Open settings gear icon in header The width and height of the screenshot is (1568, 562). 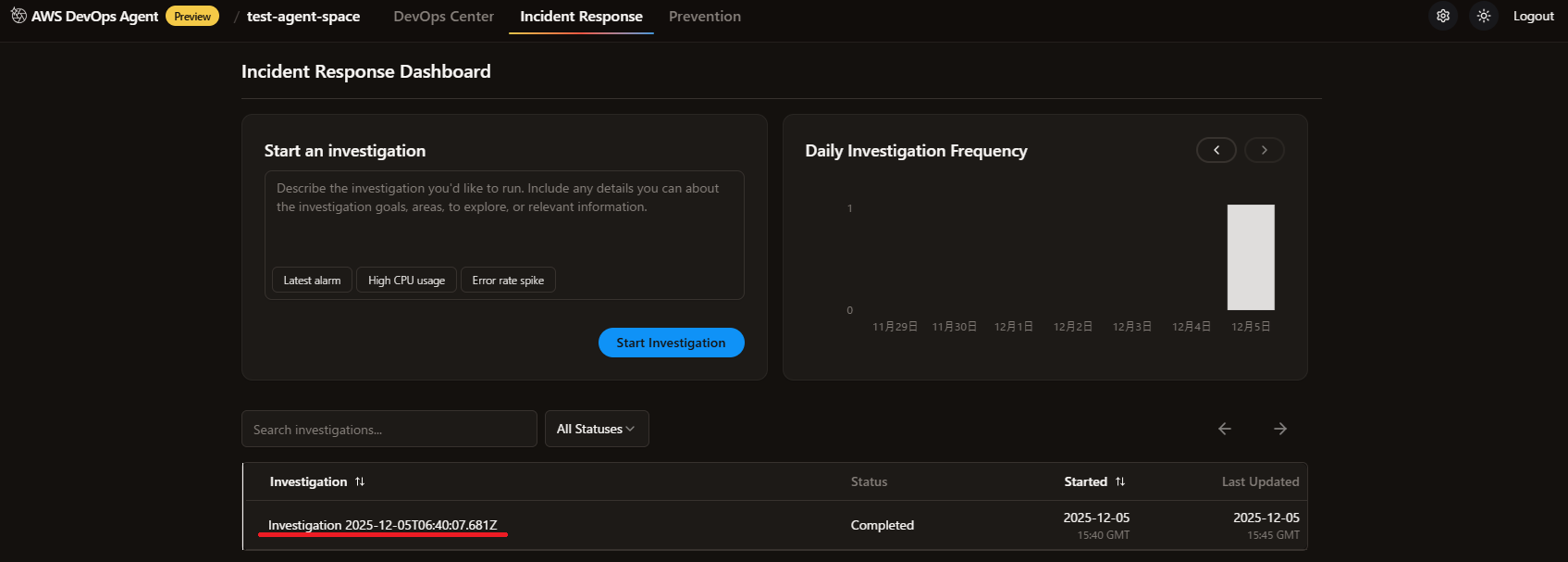[x=1442, y=16]
